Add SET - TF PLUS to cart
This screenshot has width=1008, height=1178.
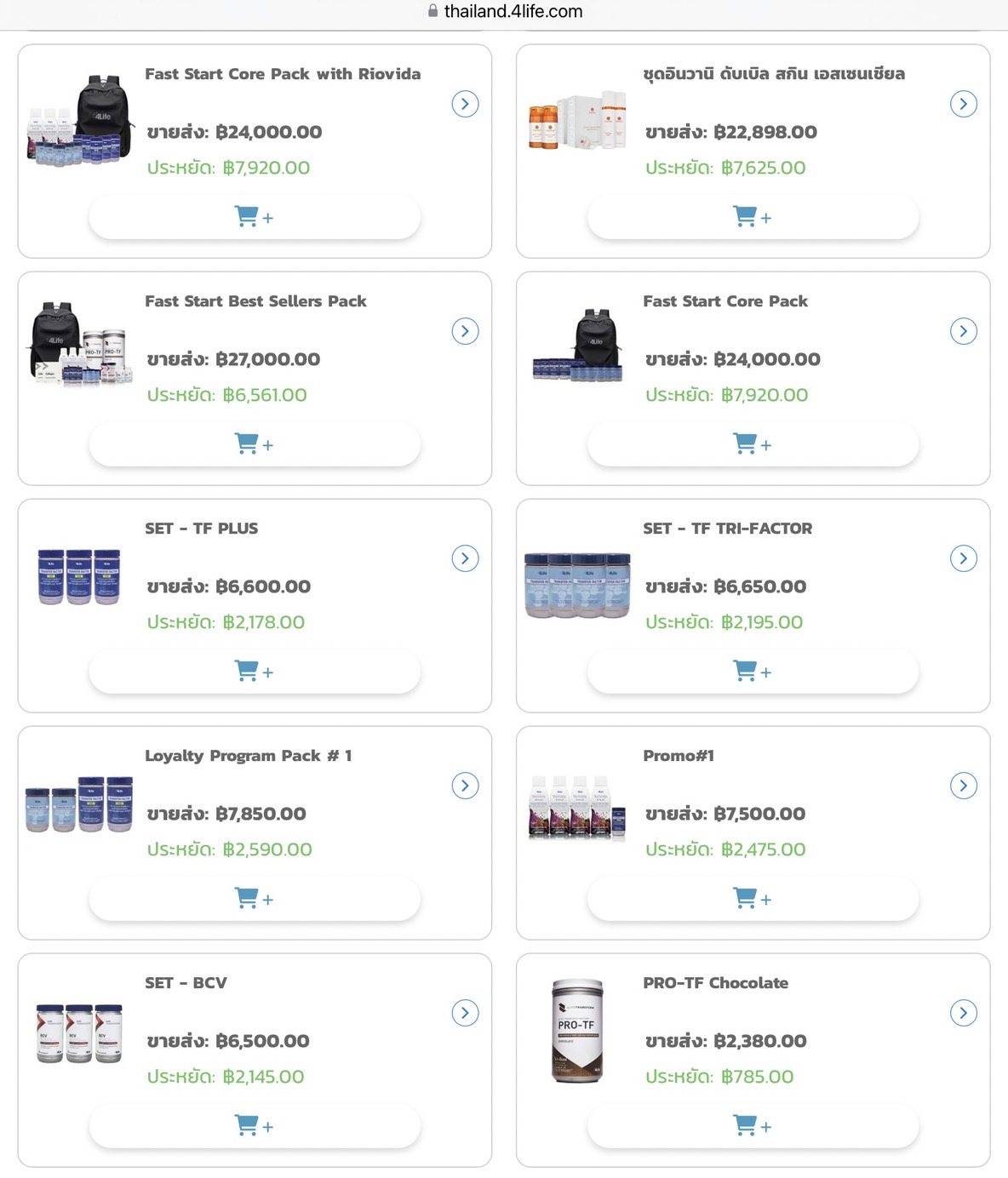click(254, 672)
